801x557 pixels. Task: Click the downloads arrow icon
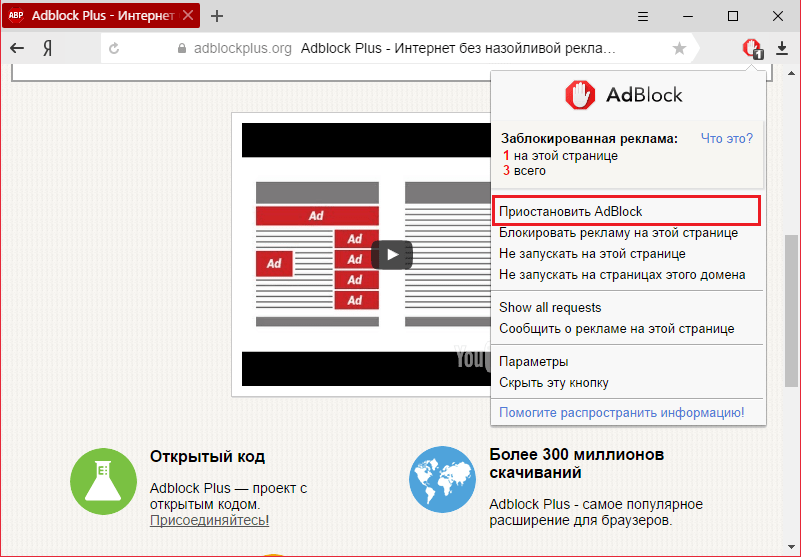point(782,48)
